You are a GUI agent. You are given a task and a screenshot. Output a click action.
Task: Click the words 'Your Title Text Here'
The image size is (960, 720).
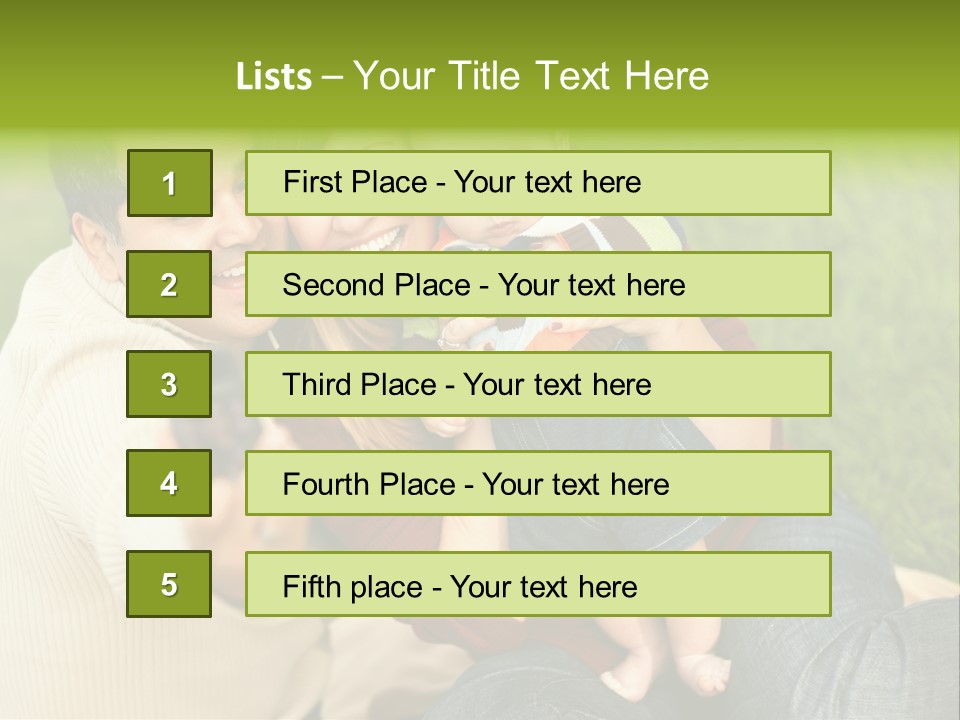click(x=531, y=76)
